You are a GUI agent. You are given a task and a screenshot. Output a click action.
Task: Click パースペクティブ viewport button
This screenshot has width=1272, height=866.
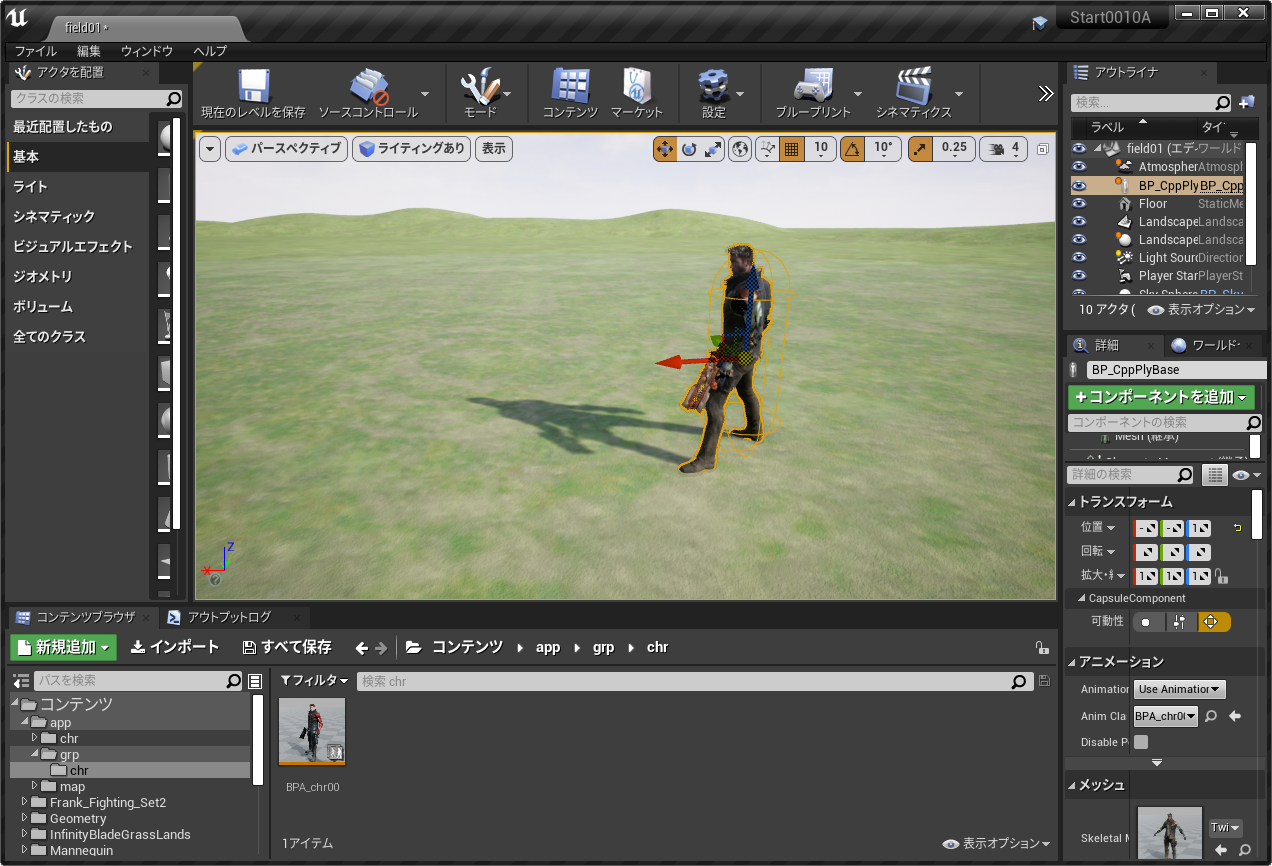pyautogui.click(x=286, y=149)
